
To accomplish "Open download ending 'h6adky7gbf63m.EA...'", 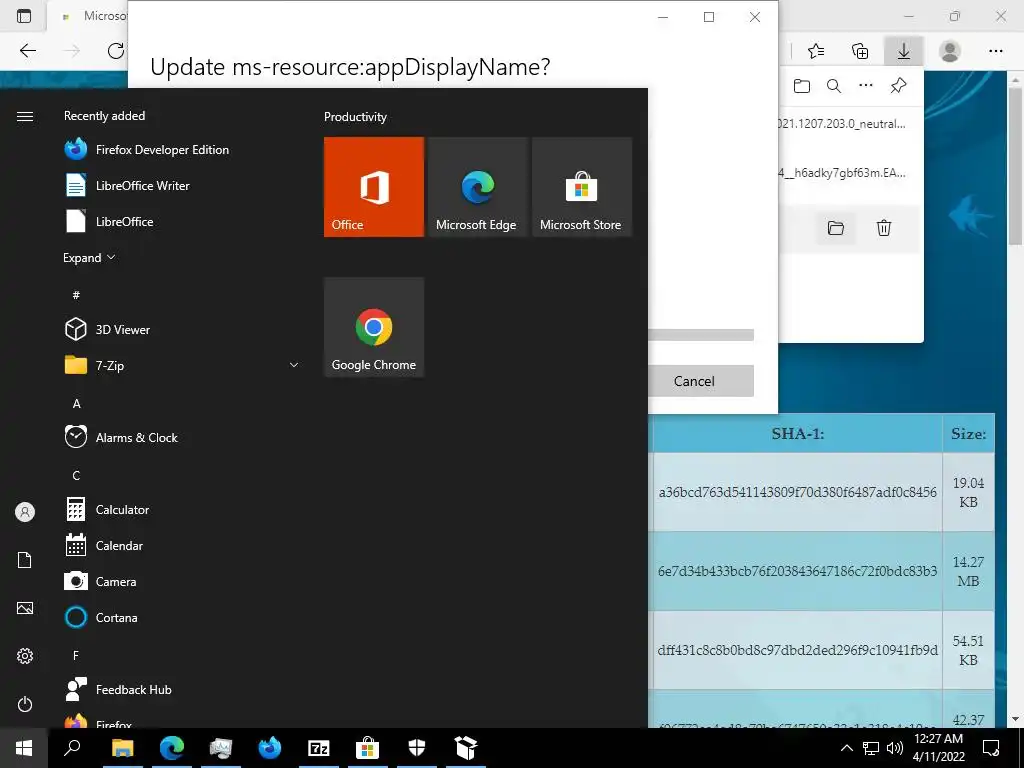I will point(842,173).
